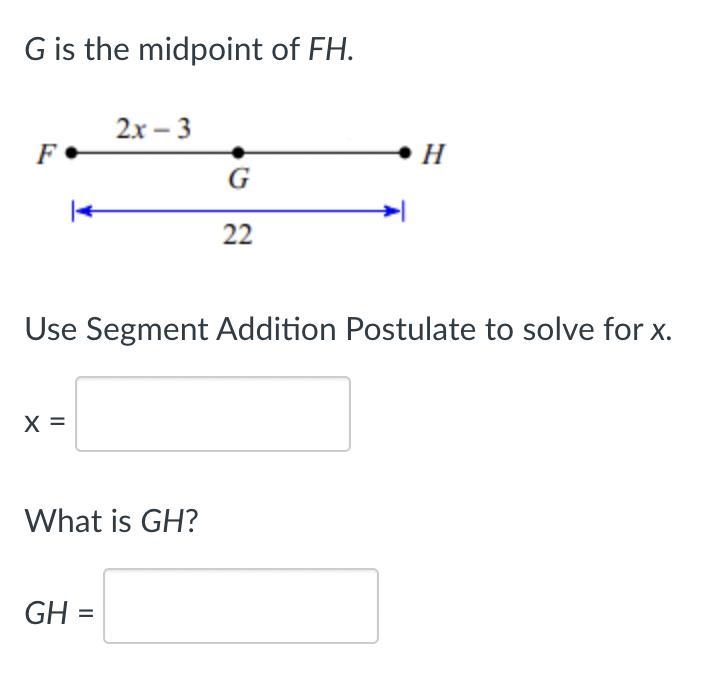
Task: Click the Segment Addition Postulate instruction text
Action: pyautogui.click(x=348, y=329)
